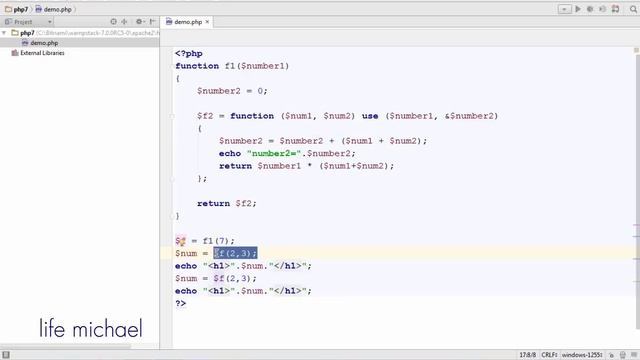Close the demo.php editor tab
640x360 pixels.
(207, 22)
